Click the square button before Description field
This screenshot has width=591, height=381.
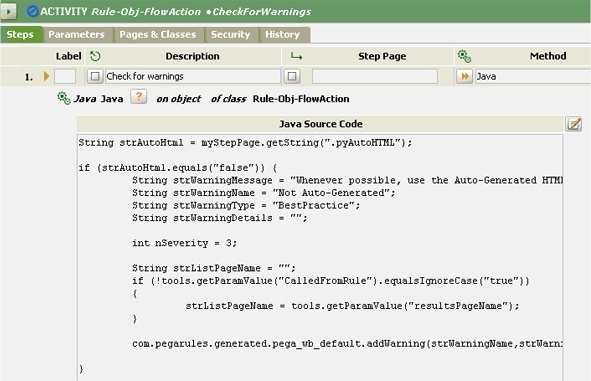coord(95,77)
